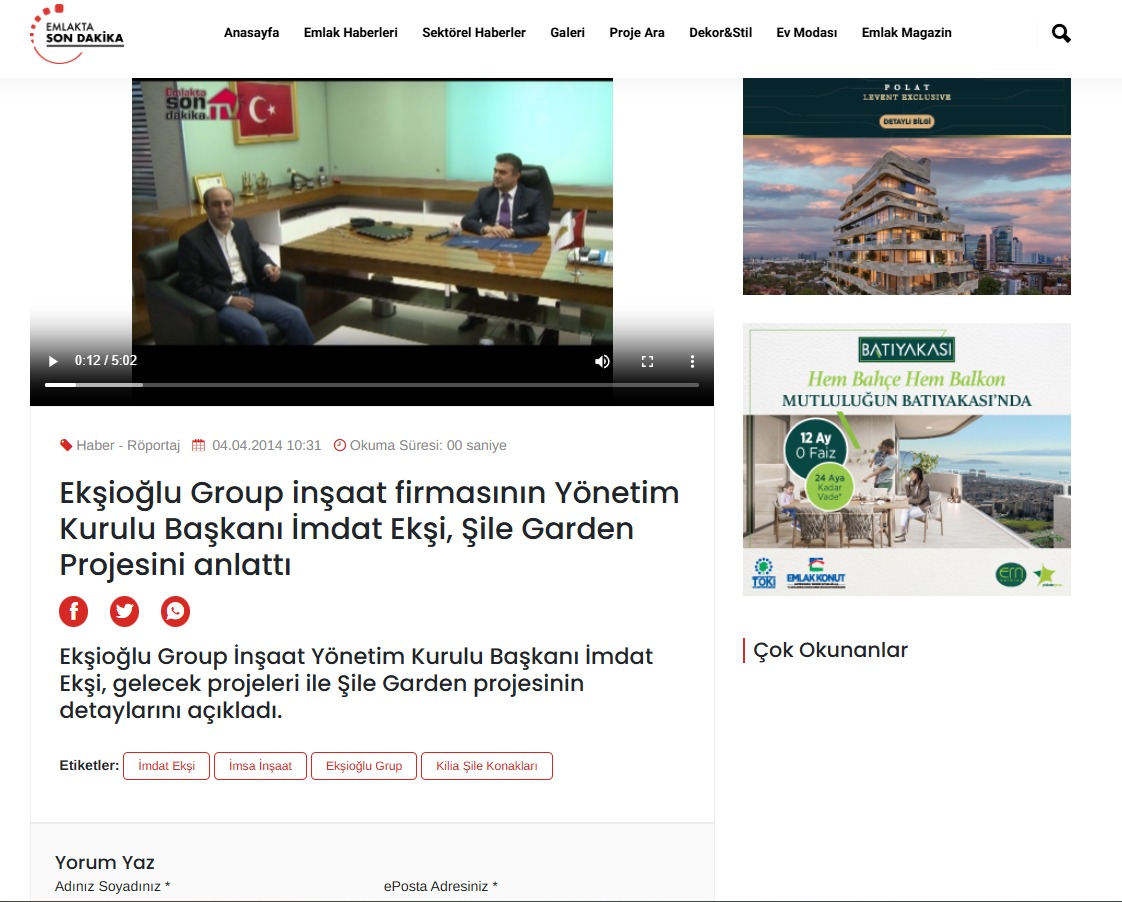Click the calendar icon beside the date
Viewport: 1122px width, 902px height.
pos(198,445)
